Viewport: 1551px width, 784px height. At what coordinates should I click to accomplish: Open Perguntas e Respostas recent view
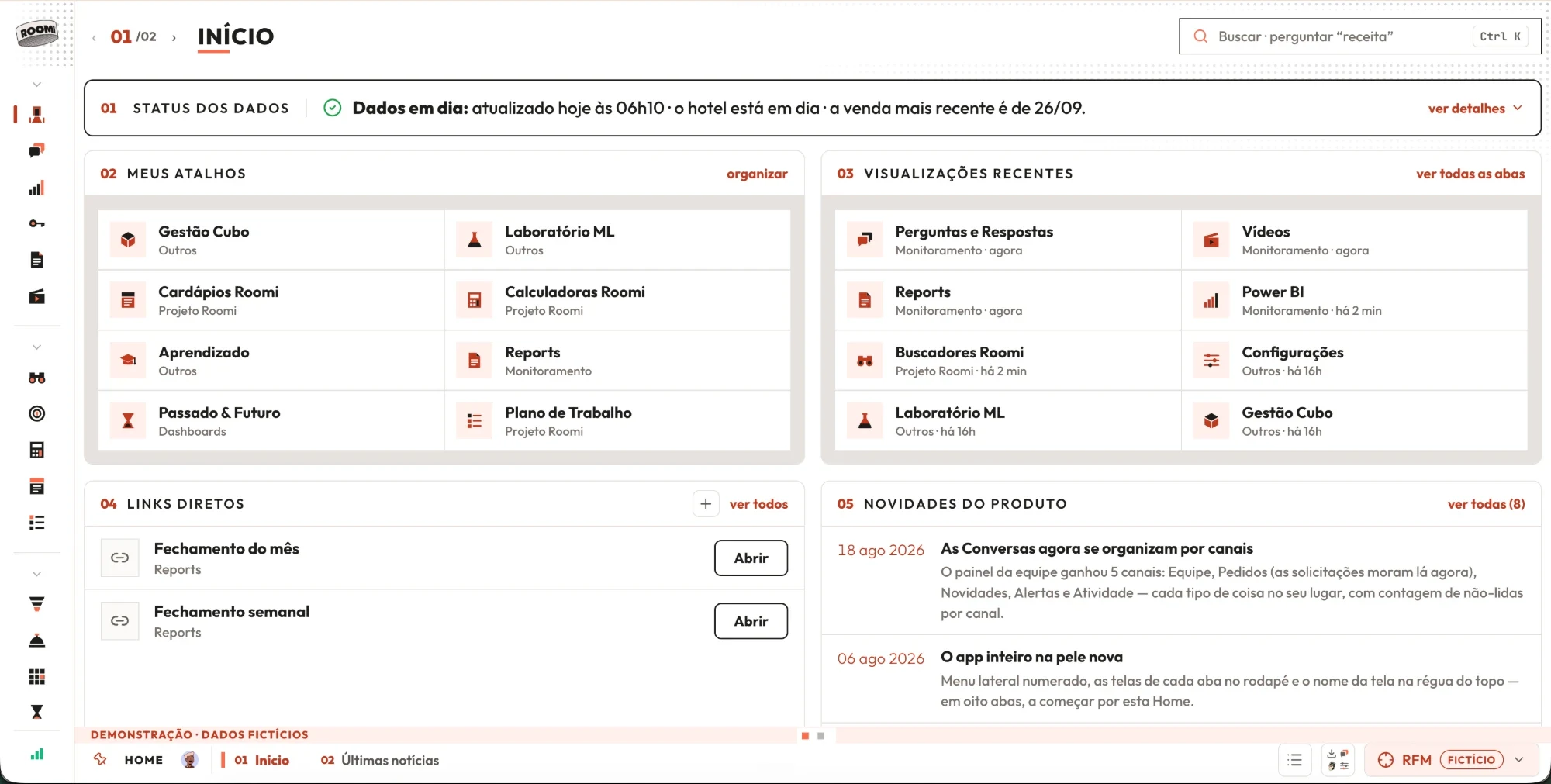point(1008,240)
